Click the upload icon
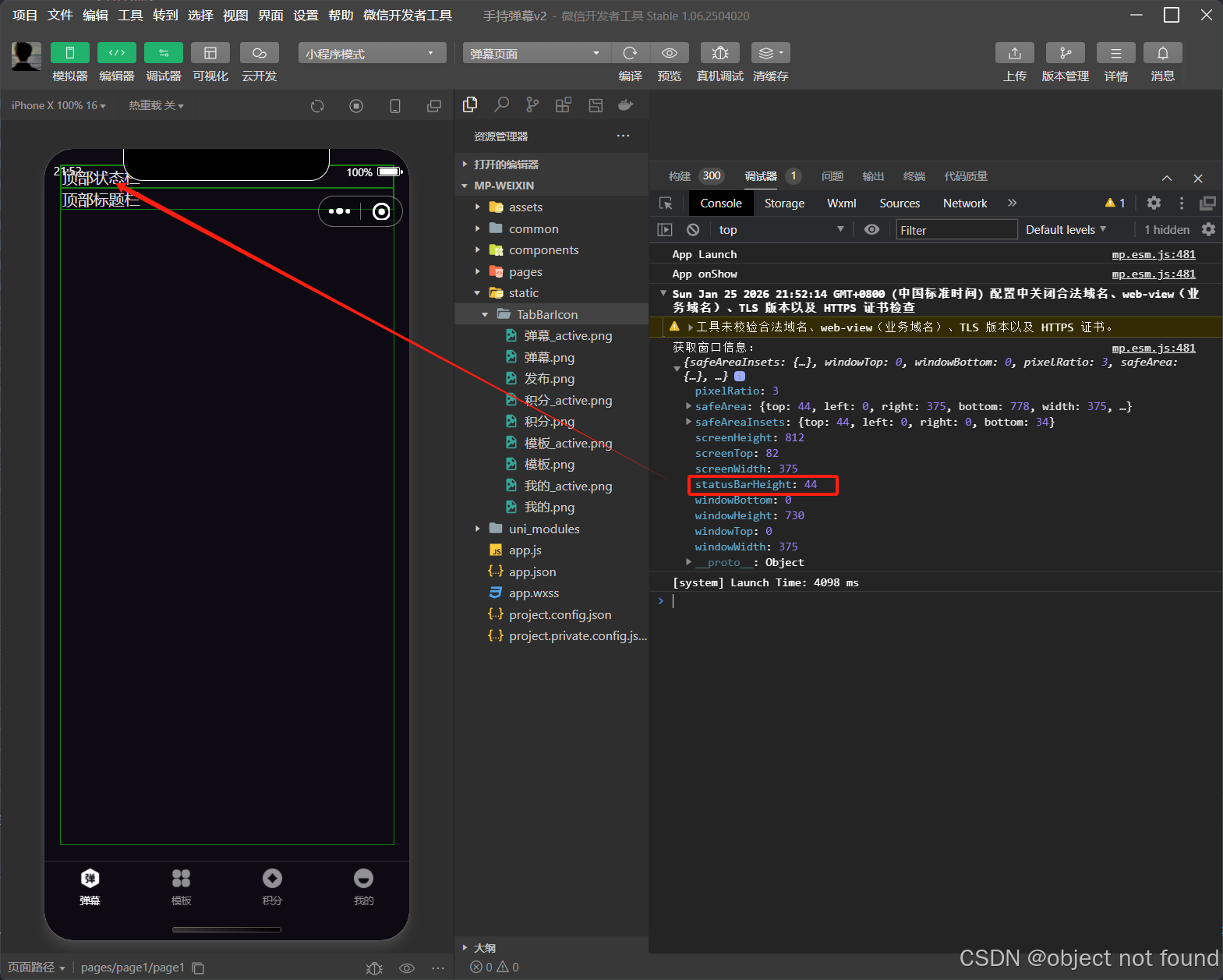The width and height of the screenshot is (1223, 980). point(1015,53)
